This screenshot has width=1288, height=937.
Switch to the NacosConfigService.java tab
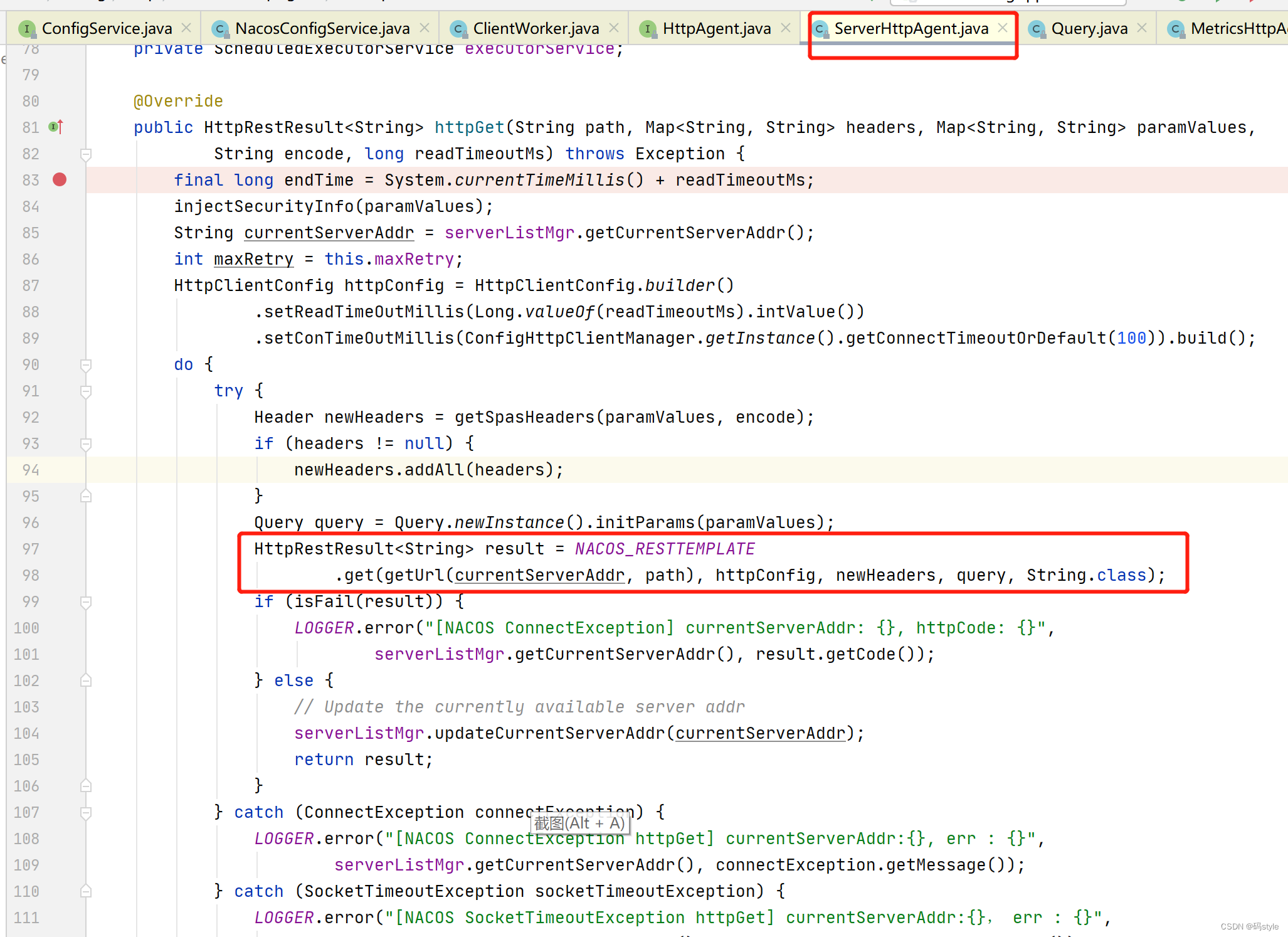coord(322,28)
